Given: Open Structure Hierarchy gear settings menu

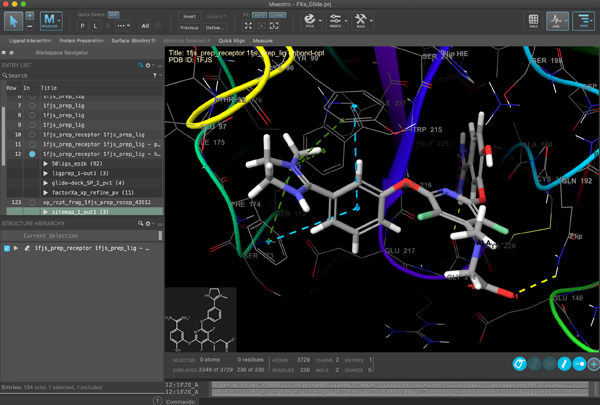Looking at the screenshot, I should click(148, 223).
